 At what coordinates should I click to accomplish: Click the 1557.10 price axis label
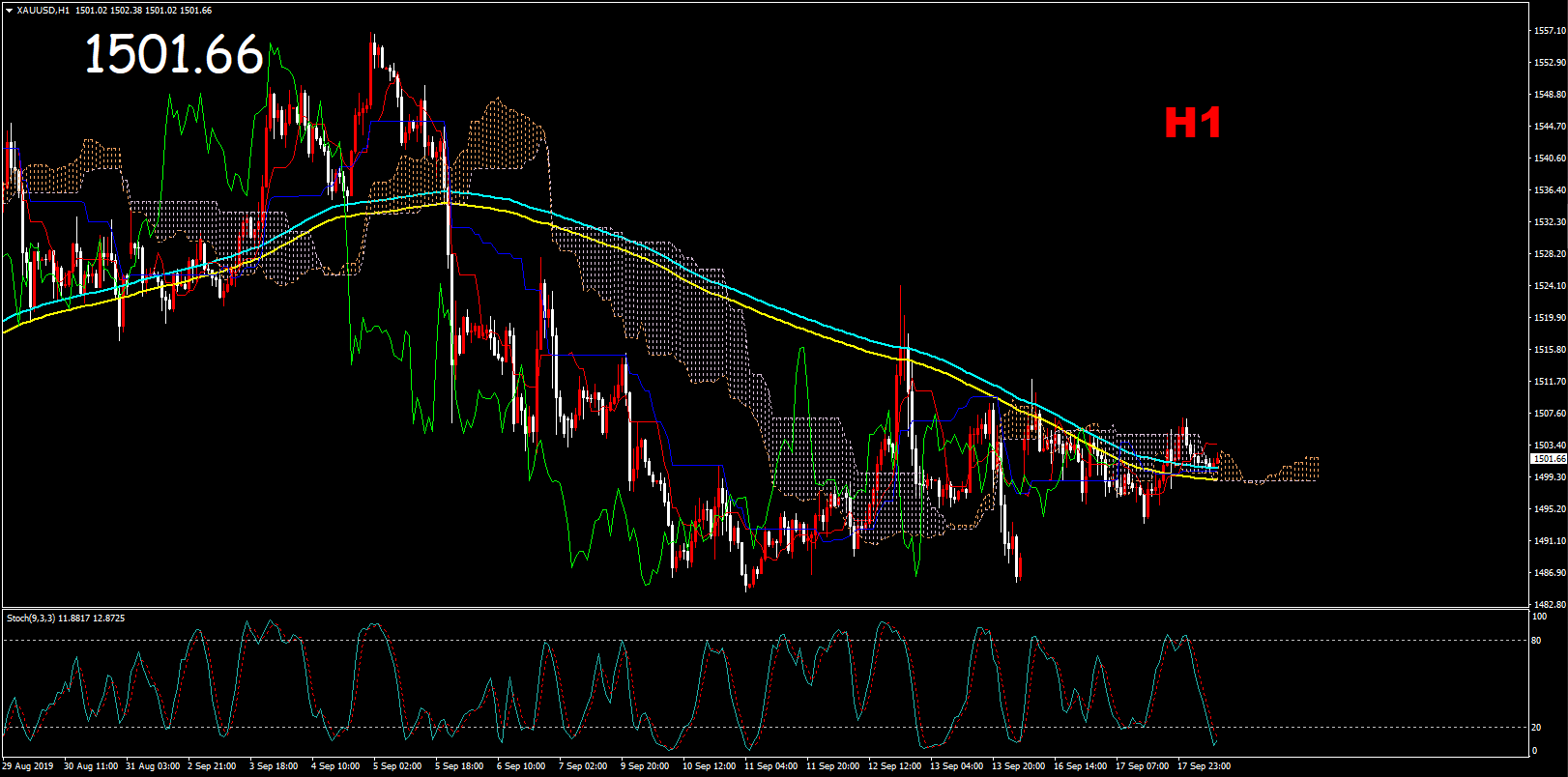[x=1550, y=31]
